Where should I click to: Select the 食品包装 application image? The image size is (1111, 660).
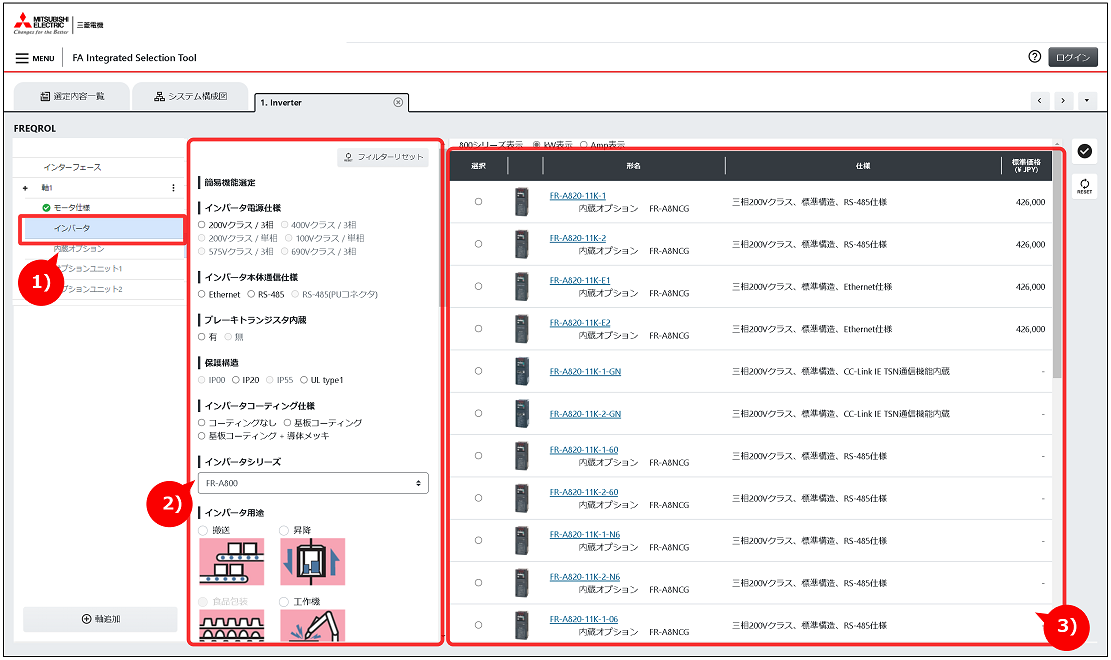231,625
